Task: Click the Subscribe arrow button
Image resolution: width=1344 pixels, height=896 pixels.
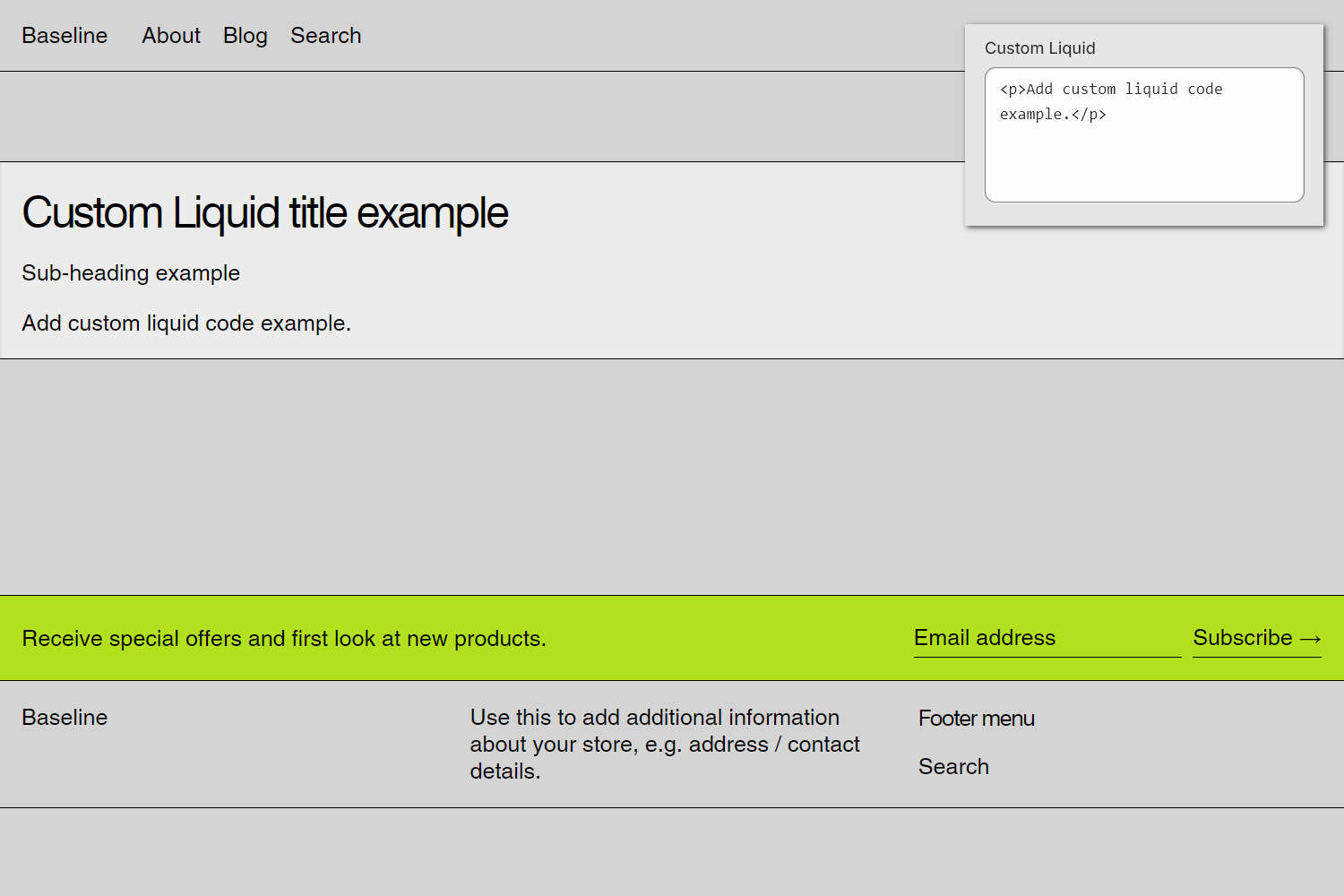Action: point(1314,638)
